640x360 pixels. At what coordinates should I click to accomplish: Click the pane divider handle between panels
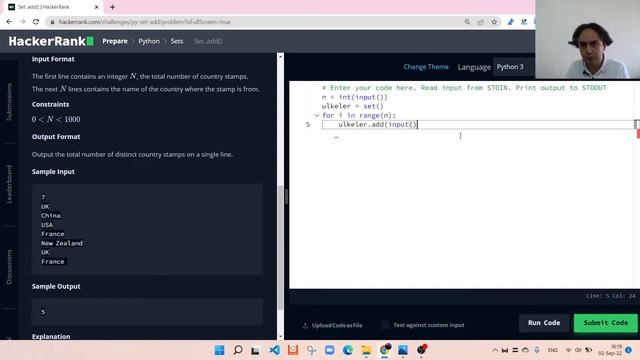coord(286,196)
